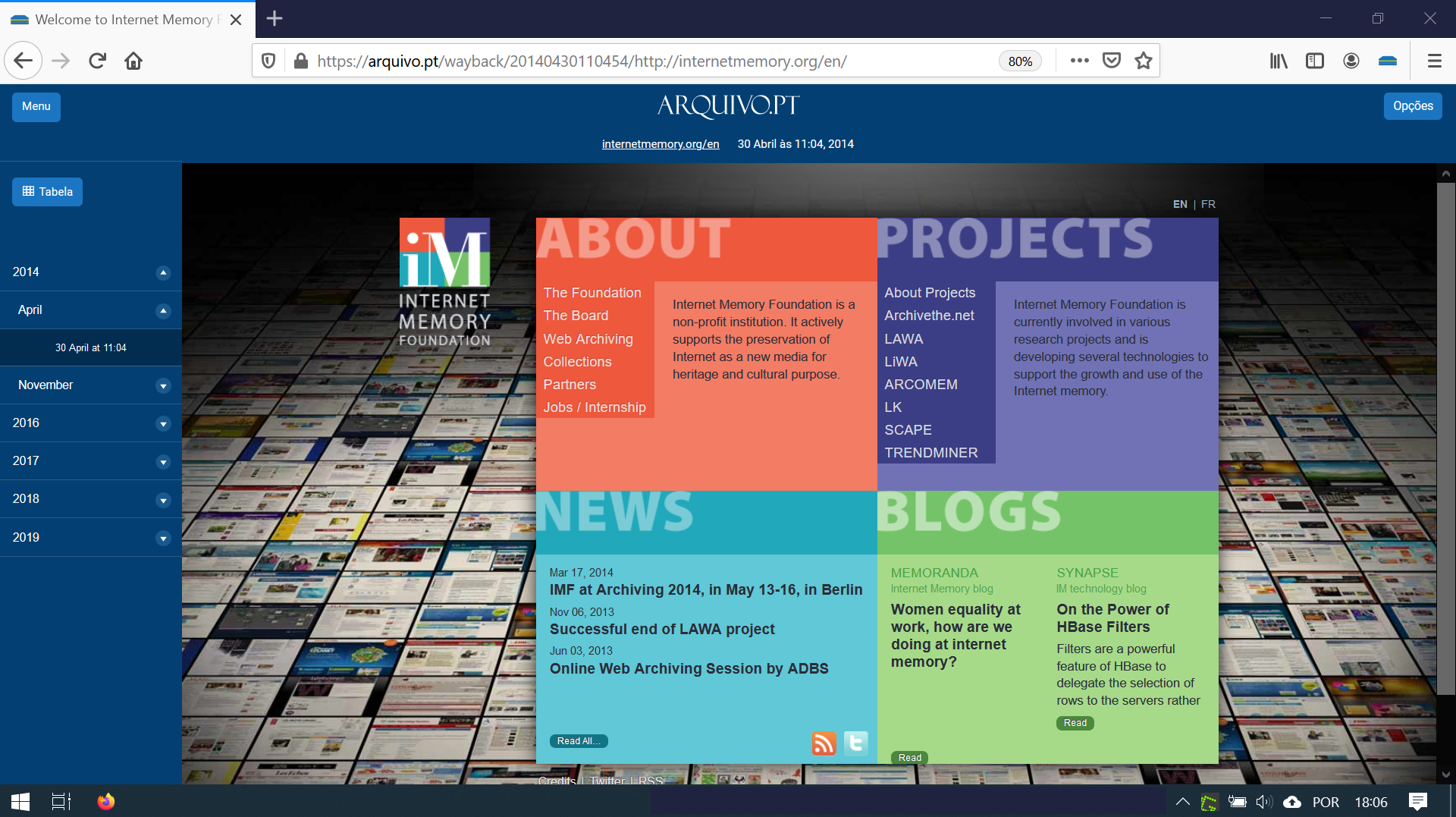Switch to Tabela view
1456x817 pixels.
pyautogui.click(x=47, y=192)
